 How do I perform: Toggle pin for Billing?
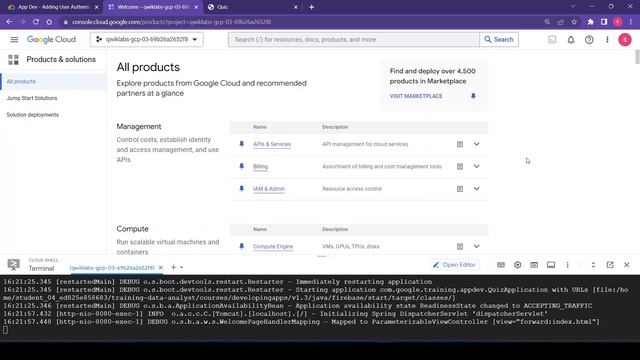(x=242, y=167)
